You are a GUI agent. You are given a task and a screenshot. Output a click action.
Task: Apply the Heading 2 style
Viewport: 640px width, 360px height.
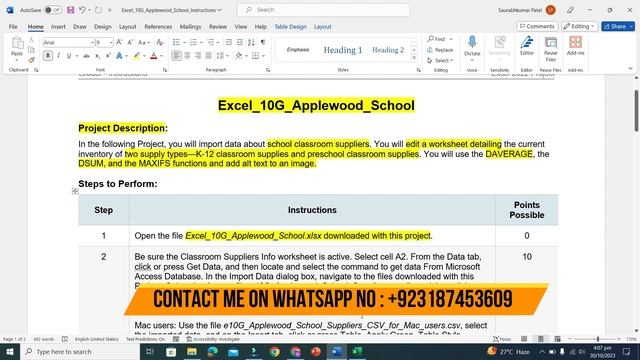click(388, 50)
